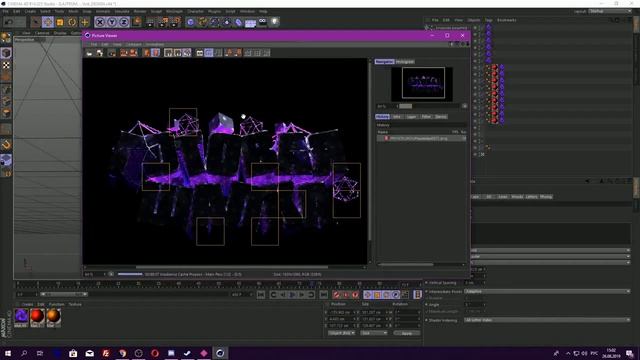Image resolution: width=640 pixels, height=360 pixels.
Task: Toggle Coordinate System icon
Action: [137, 22]
